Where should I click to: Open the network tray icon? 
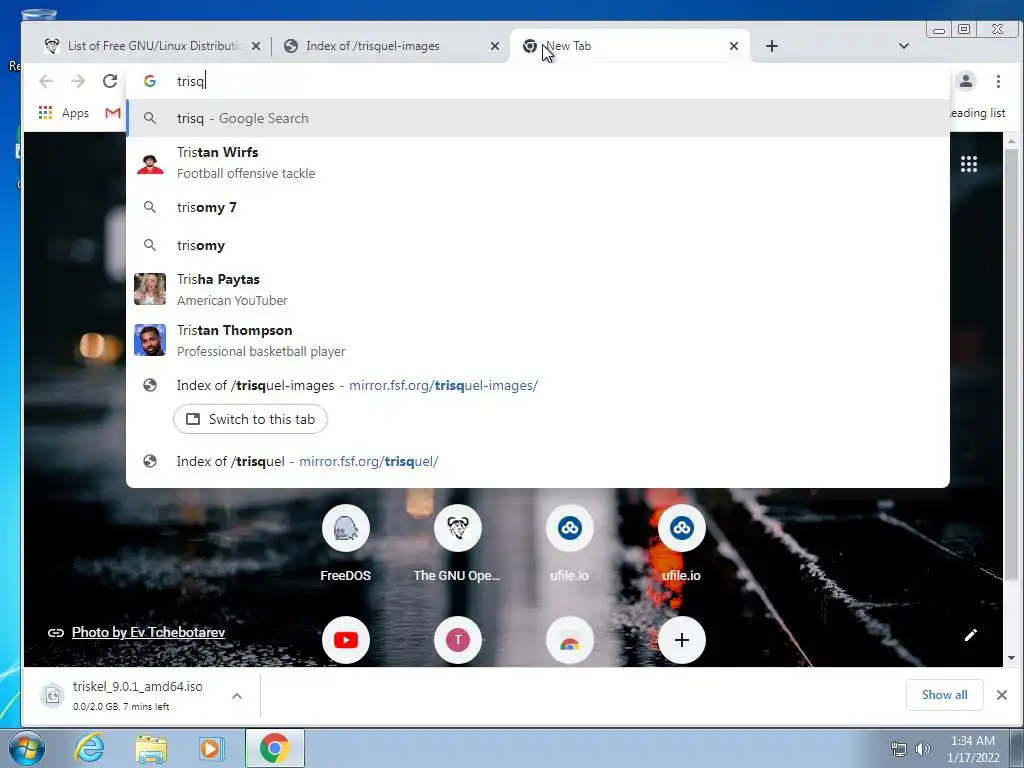coord(899,749)
